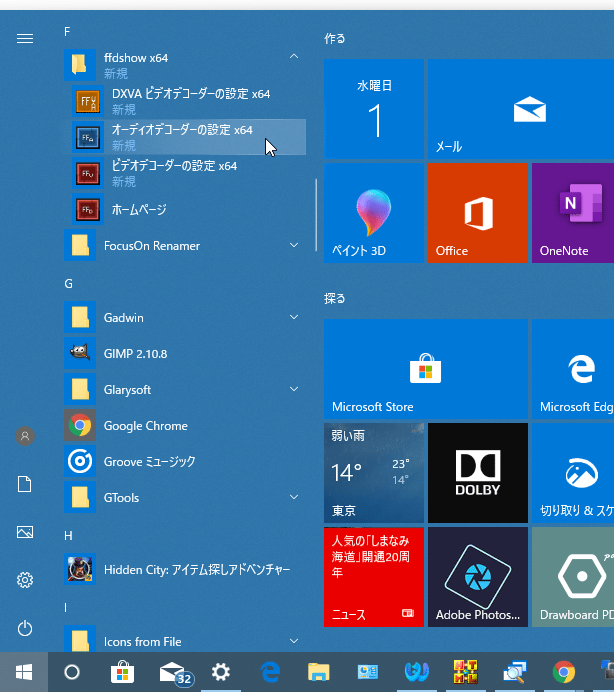Click the app list scrollbar
This screenshot has width=614, height=692.
pyautogui.click(x=316, y=215)
